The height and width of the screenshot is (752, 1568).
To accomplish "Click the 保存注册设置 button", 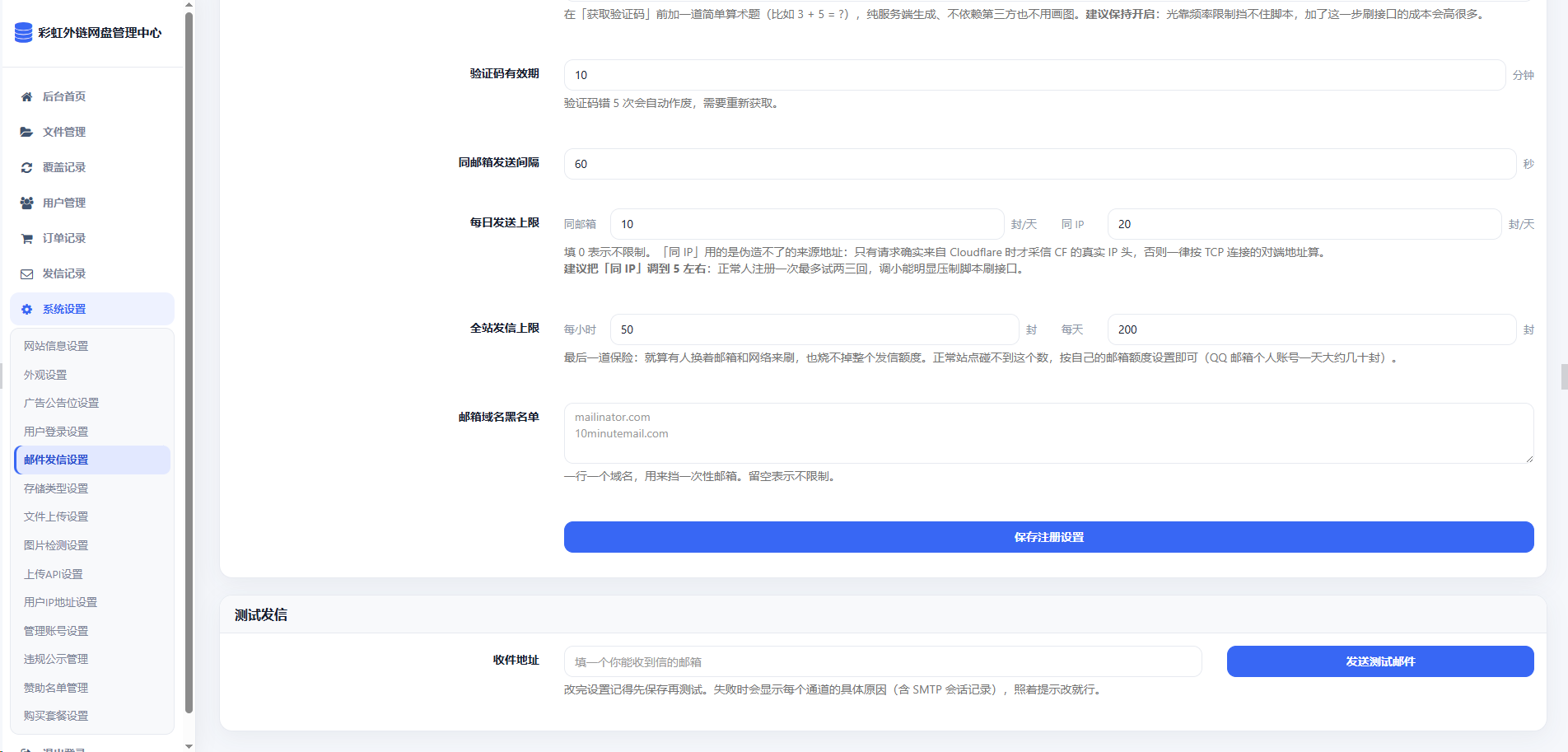I will 1048,537.
